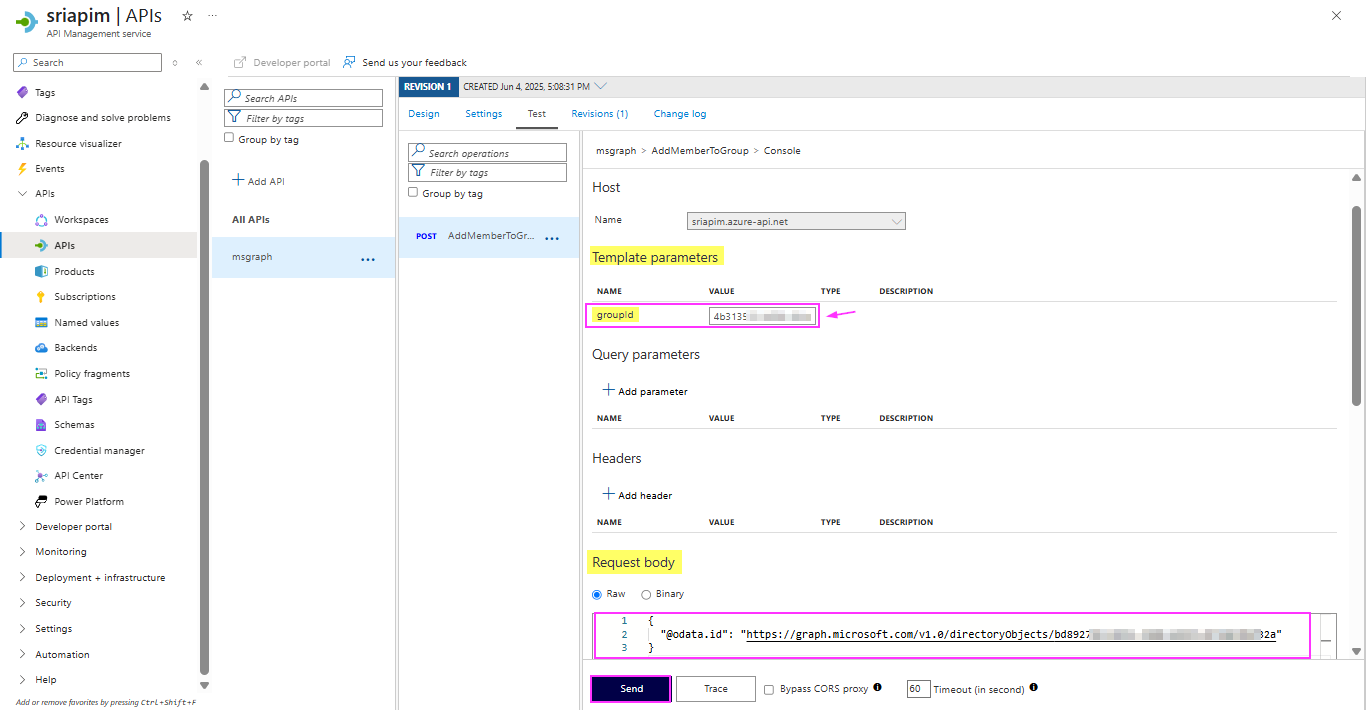Check Bypass CORS proxy checkbox

(769, 689)
